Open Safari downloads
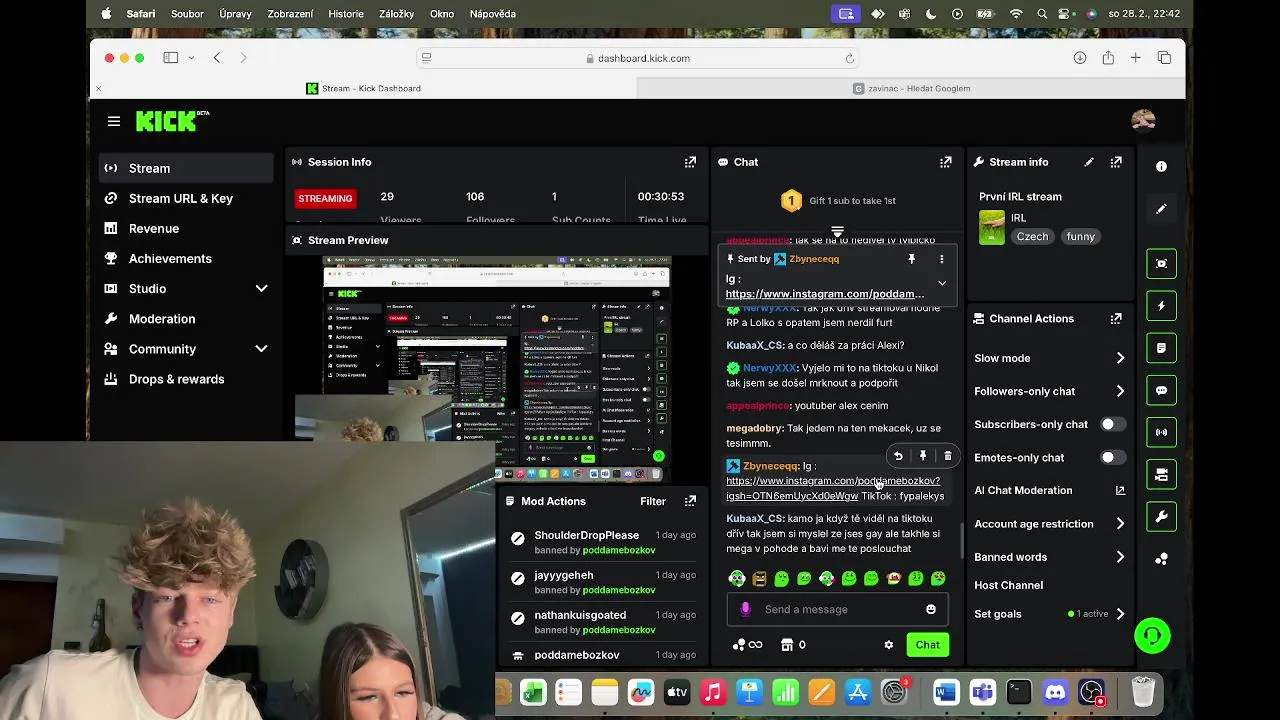 1080,58
